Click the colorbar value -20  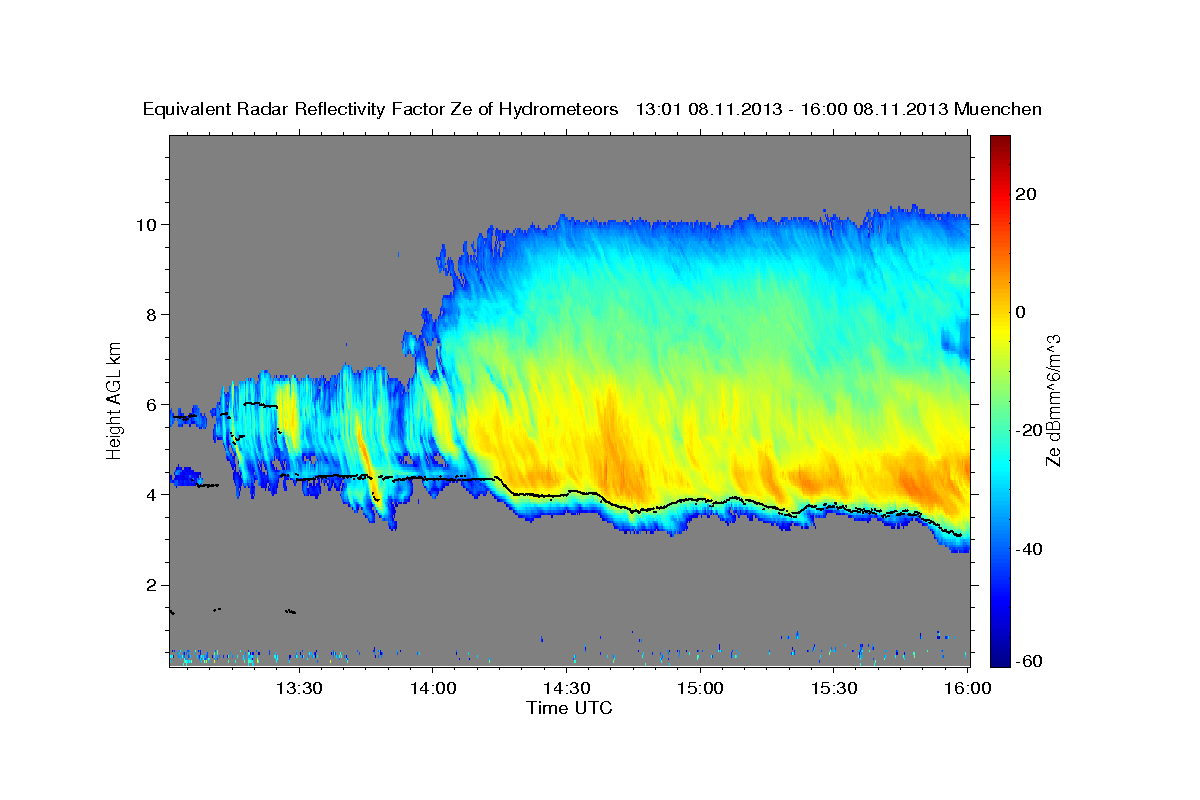pyautogui.click(x=1029, y=430)
